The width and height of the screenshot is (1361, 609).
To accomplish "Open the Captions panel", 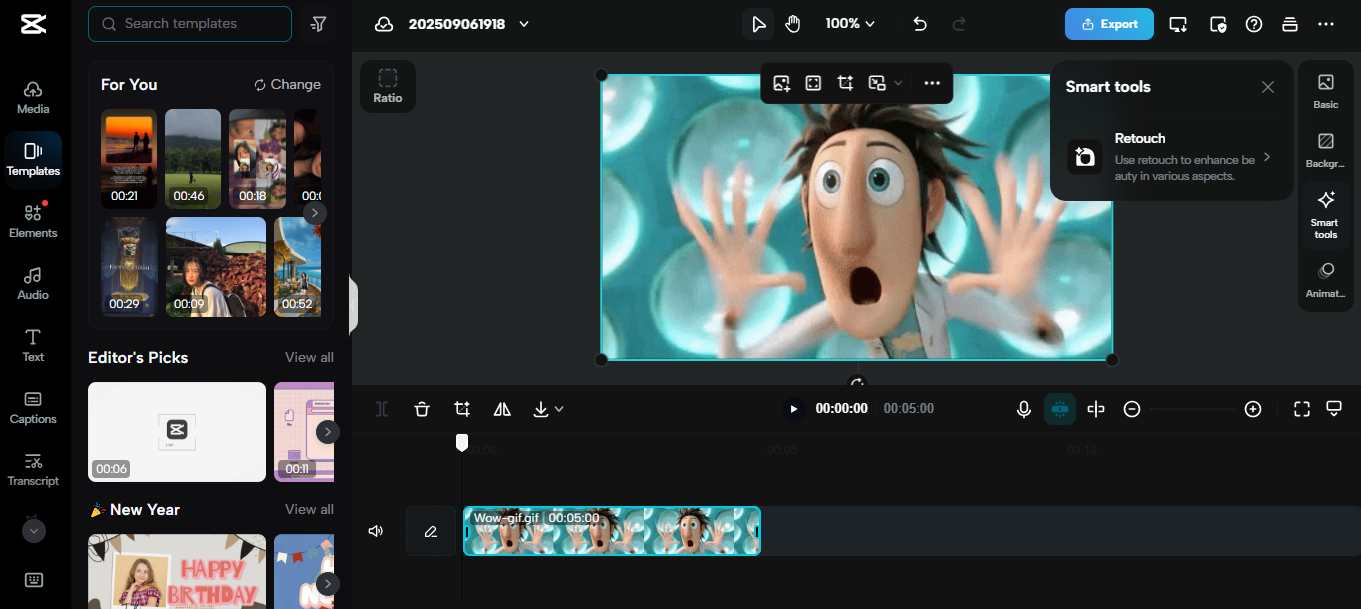I will coord(33,409).
